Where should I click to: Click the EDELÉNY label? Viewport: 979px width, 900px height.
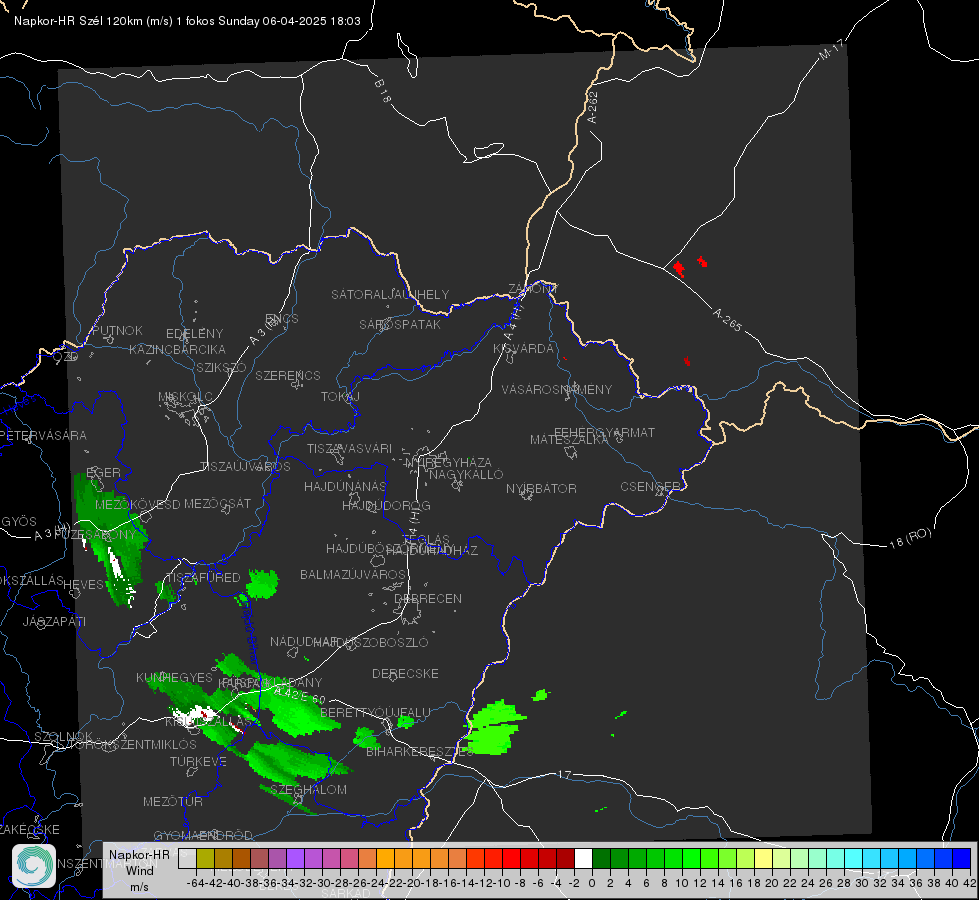(194, 334)
